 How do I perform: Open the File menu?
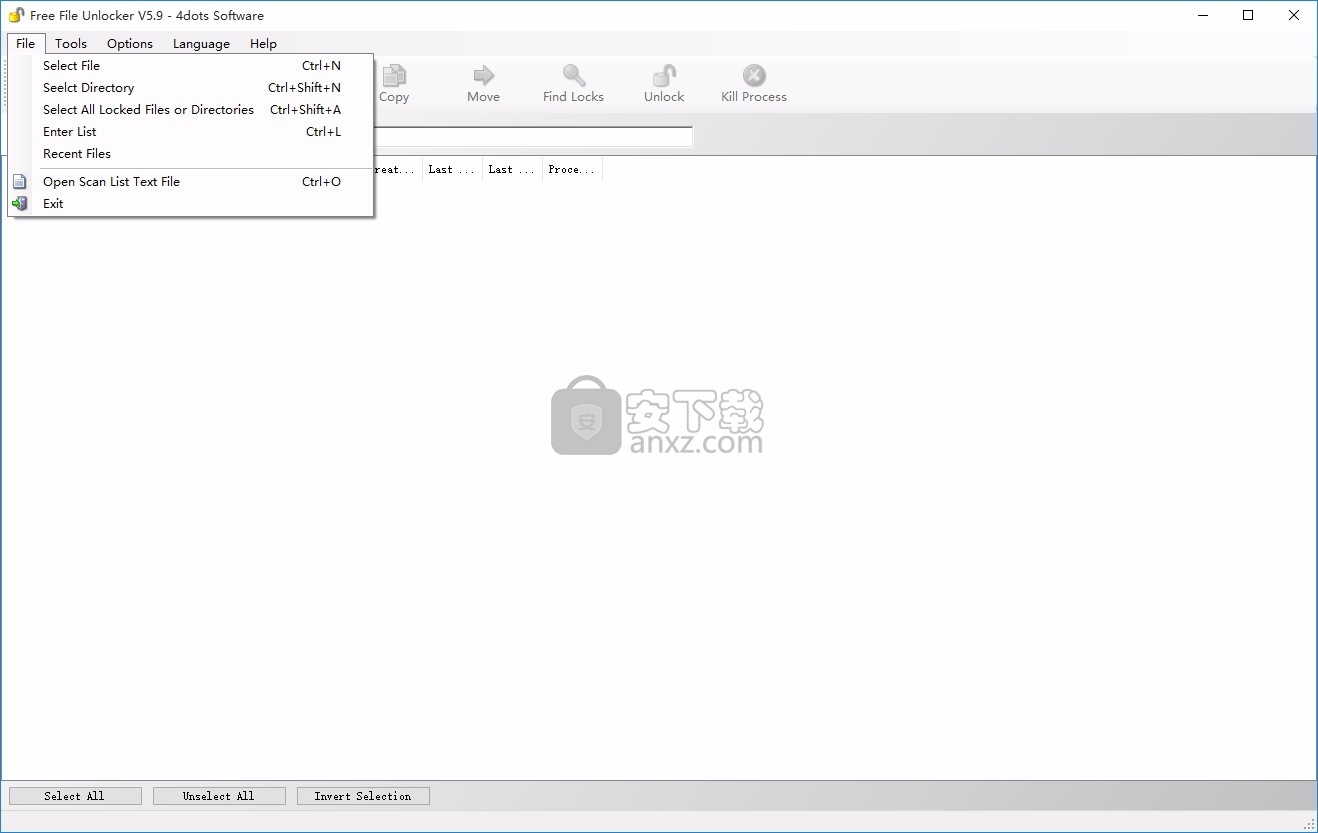pyautogui.click(x=26, y=43)
